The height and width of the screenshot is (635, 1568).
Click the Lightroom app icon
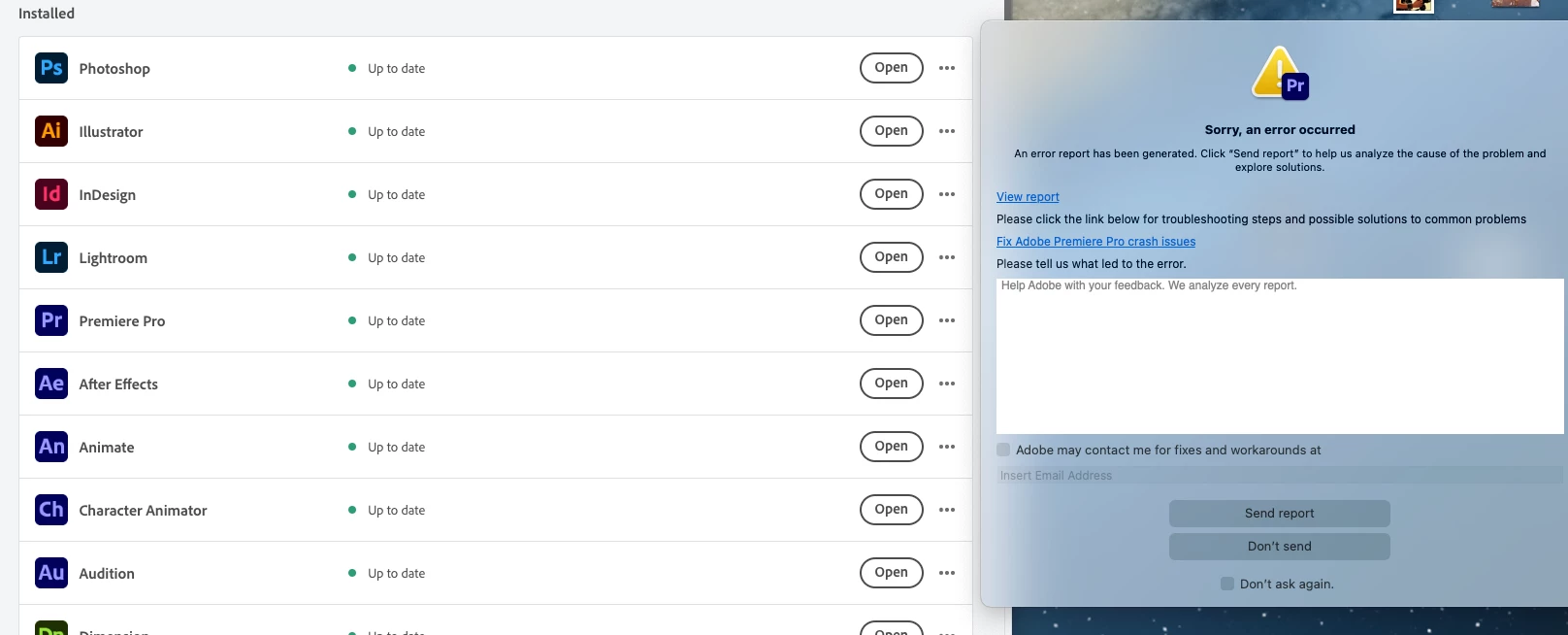coord(51,257)
